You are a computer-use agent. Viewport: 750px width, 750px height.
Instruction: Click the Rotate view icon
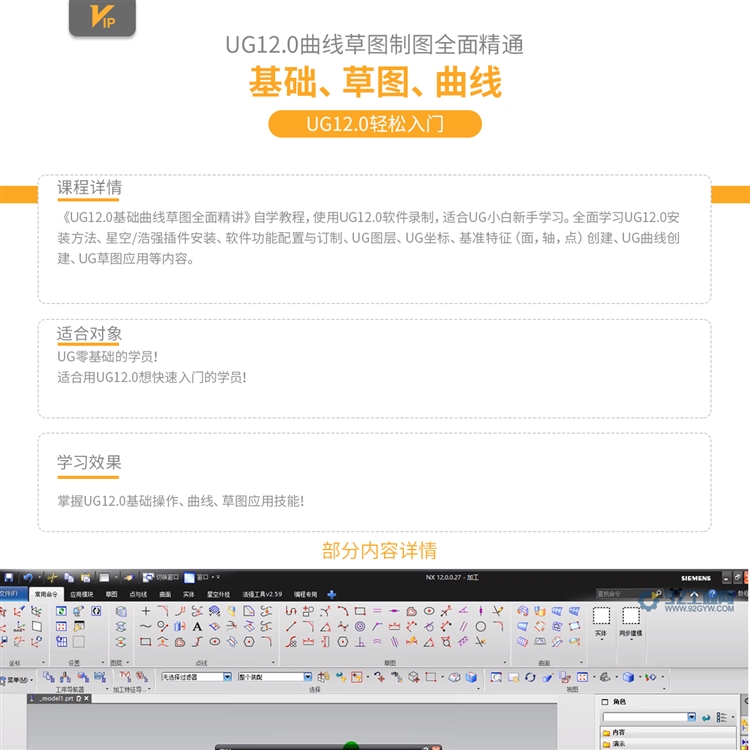coord(530,677)
